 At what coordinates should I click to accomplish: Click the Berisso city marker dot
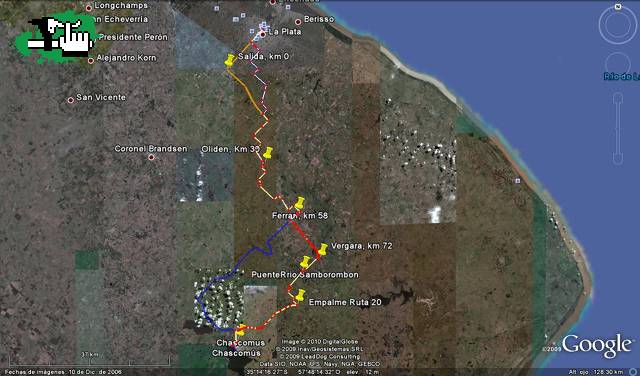(x=298, y=22)
